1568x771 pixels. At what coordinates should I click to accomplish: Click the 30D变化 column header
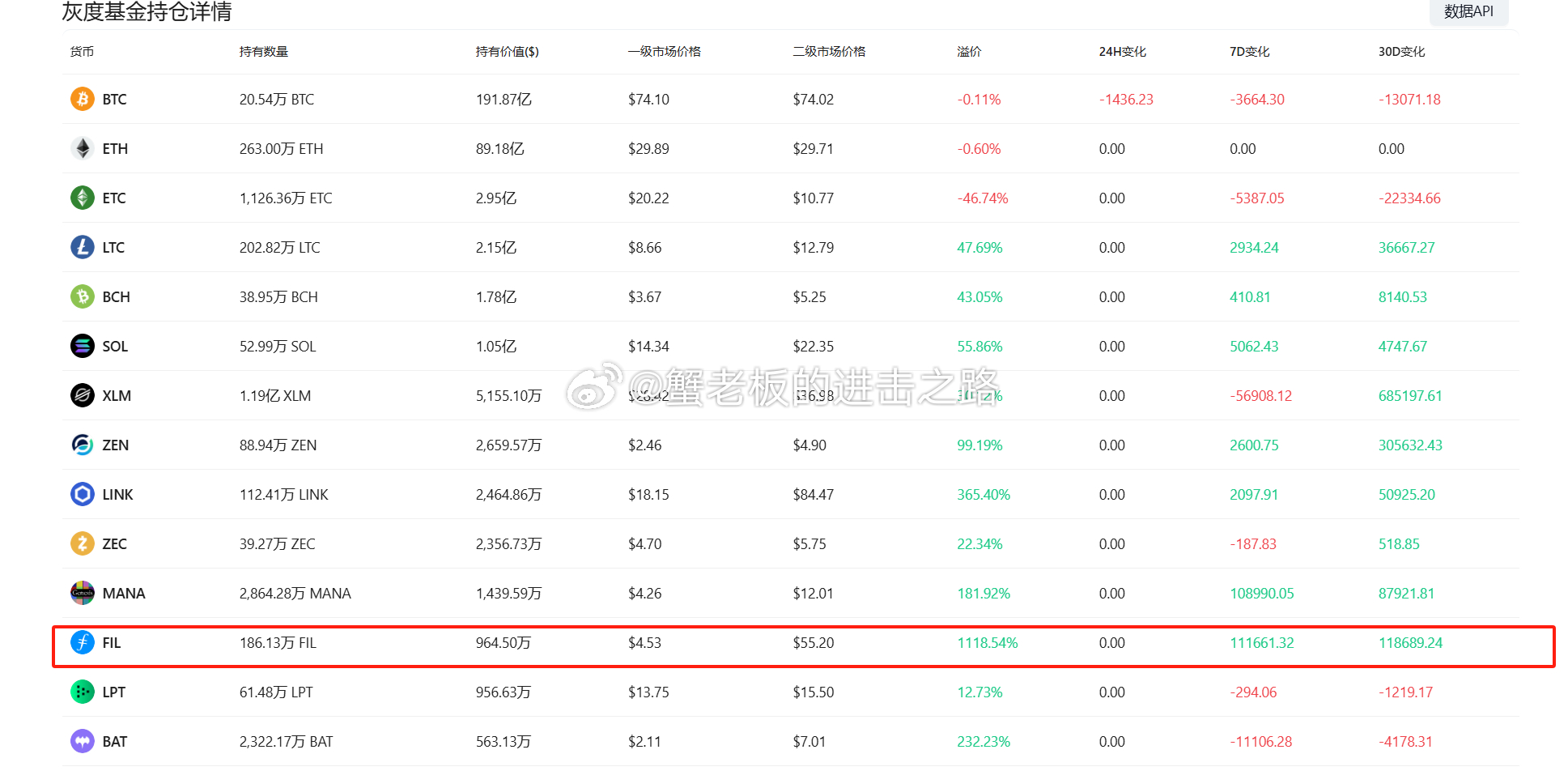tap(1402, 51)
